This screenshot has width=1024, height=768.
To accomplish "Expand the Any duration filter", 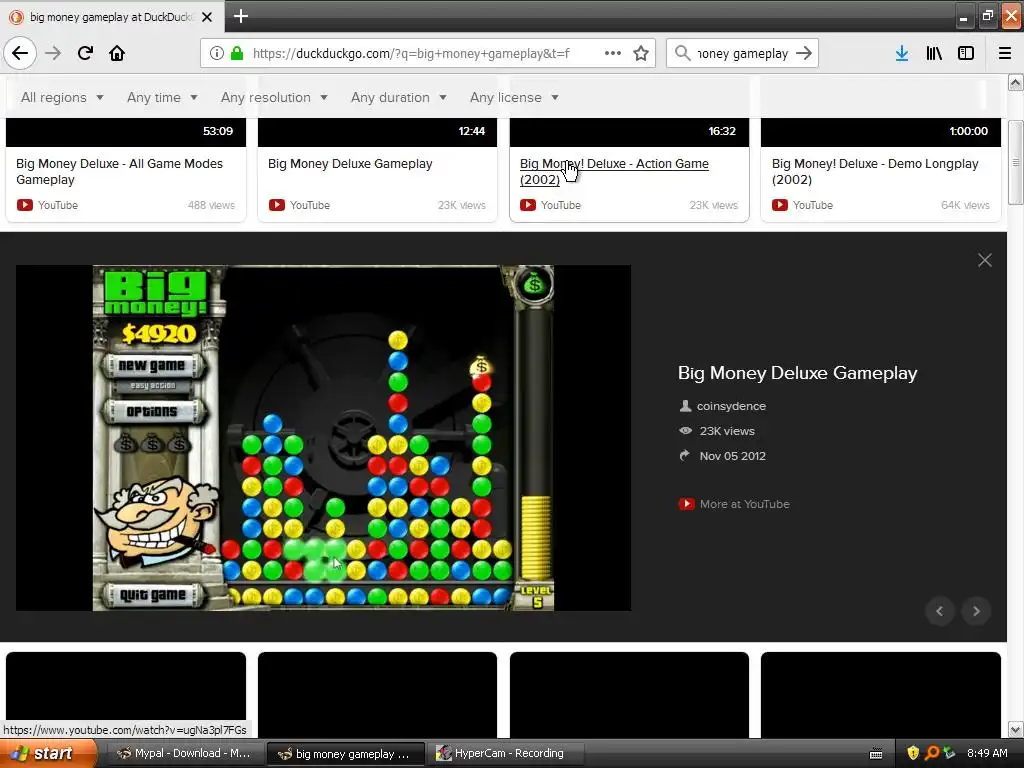I will (x=398, y=97).
